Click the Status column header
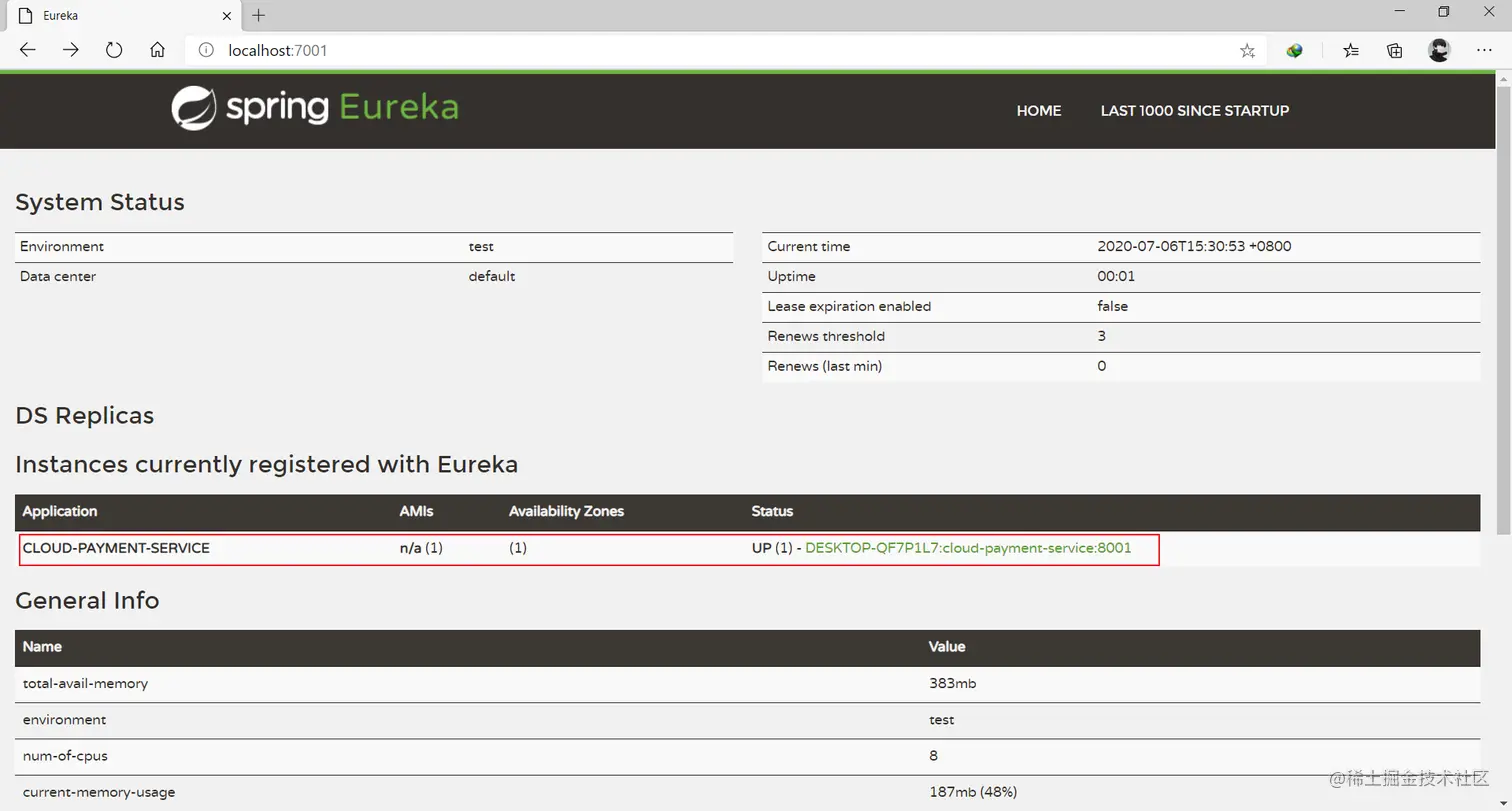This screenshot has height=811, width=1512. (x=772, y=511)
